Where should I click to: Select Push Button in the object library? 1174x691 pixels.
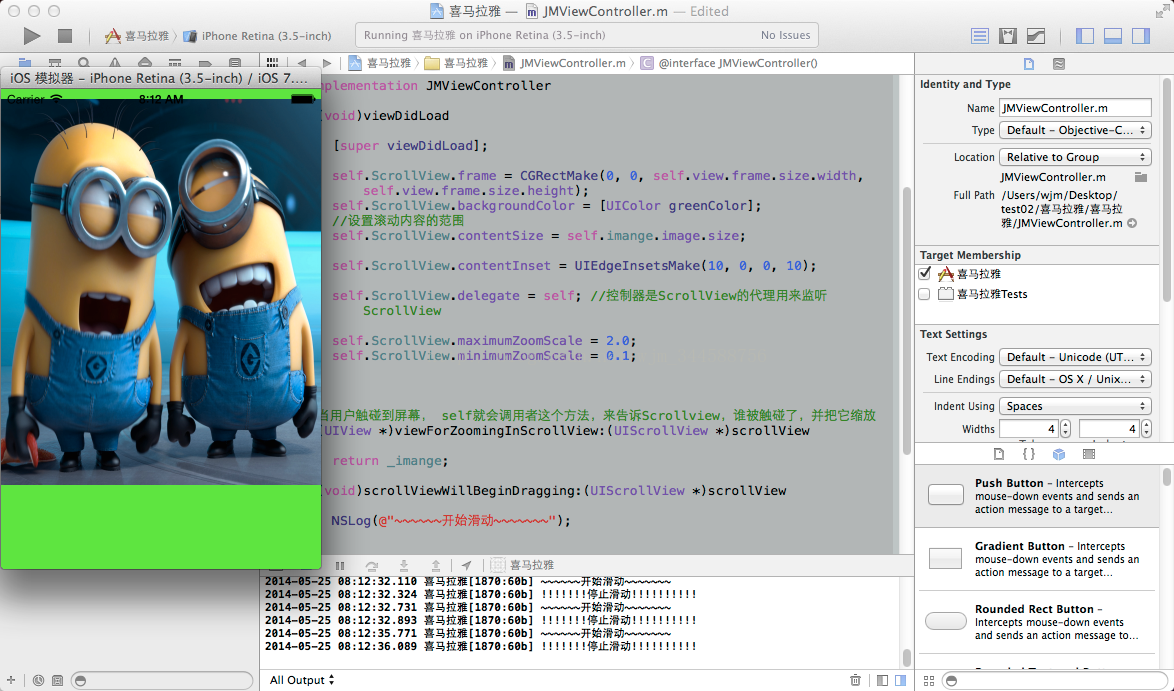1038,496
